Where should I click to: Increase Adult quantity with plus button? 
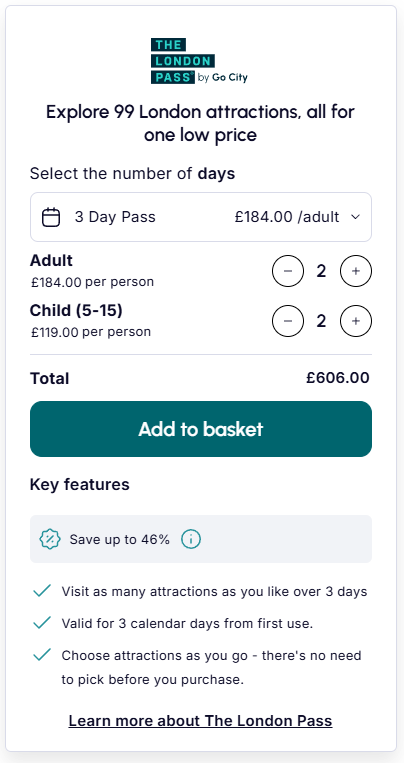click(x=356, y=271)
